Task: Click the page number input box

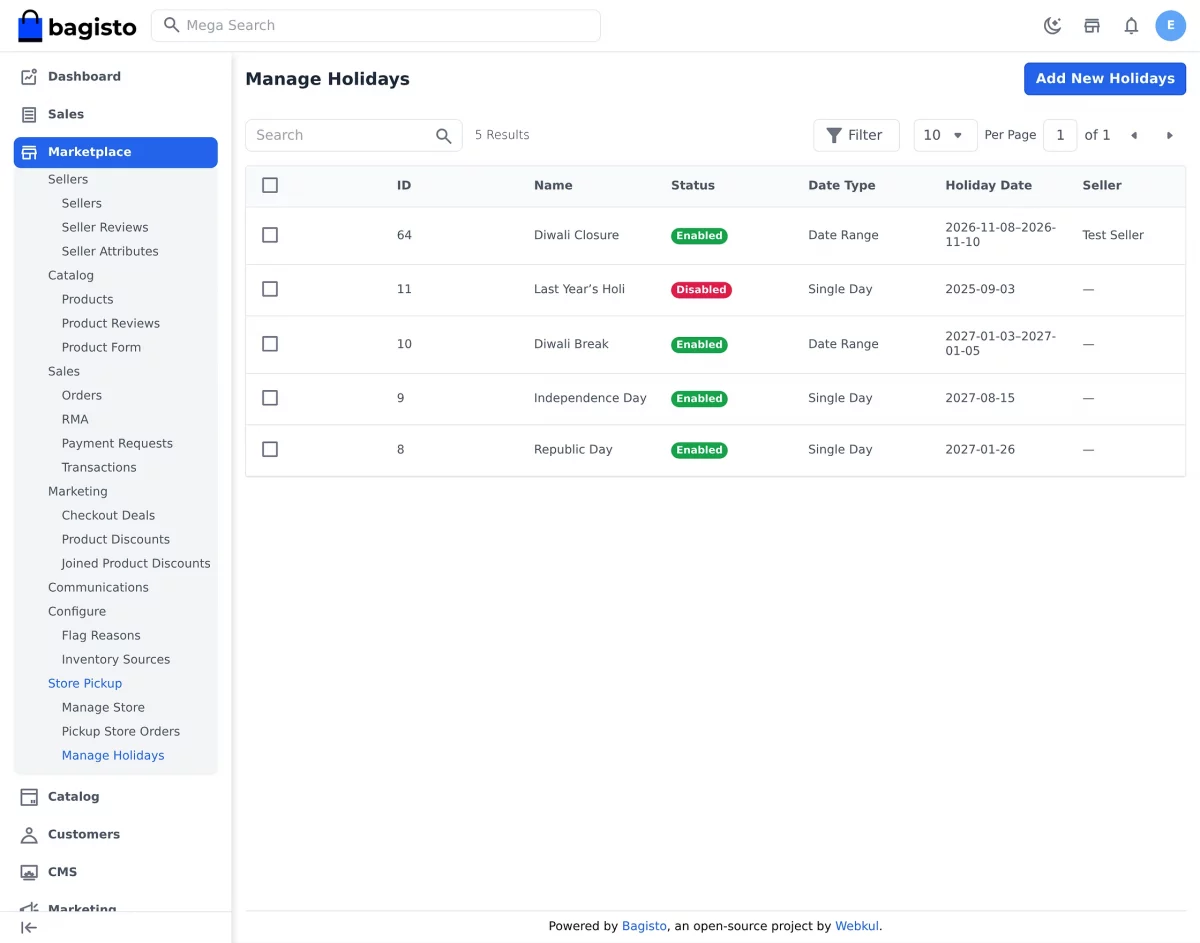Action: click(1060, 135)
